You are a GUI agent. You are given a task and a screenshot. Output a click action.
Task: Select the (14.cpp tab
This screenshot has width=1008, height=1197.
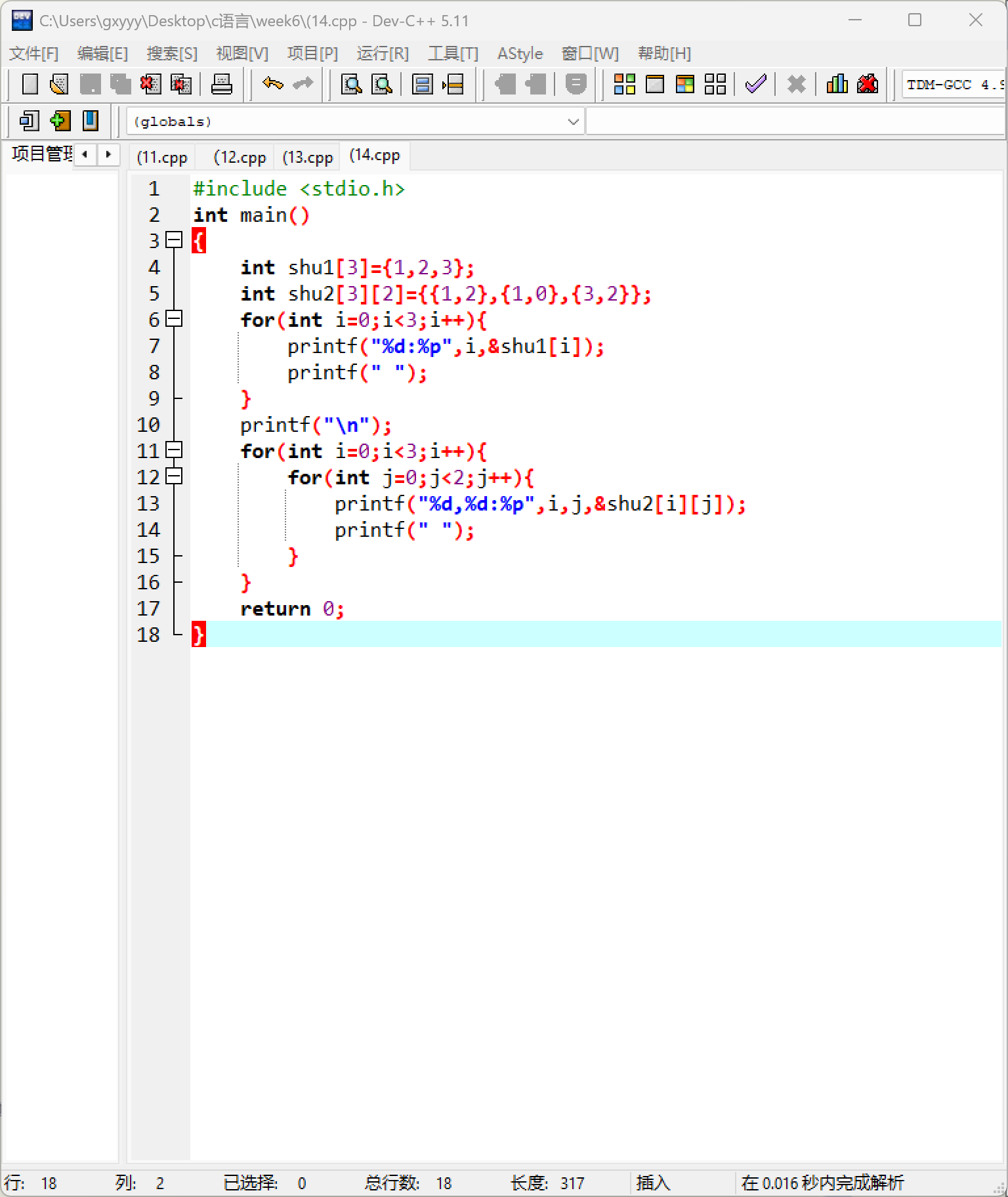pos(375,156)
